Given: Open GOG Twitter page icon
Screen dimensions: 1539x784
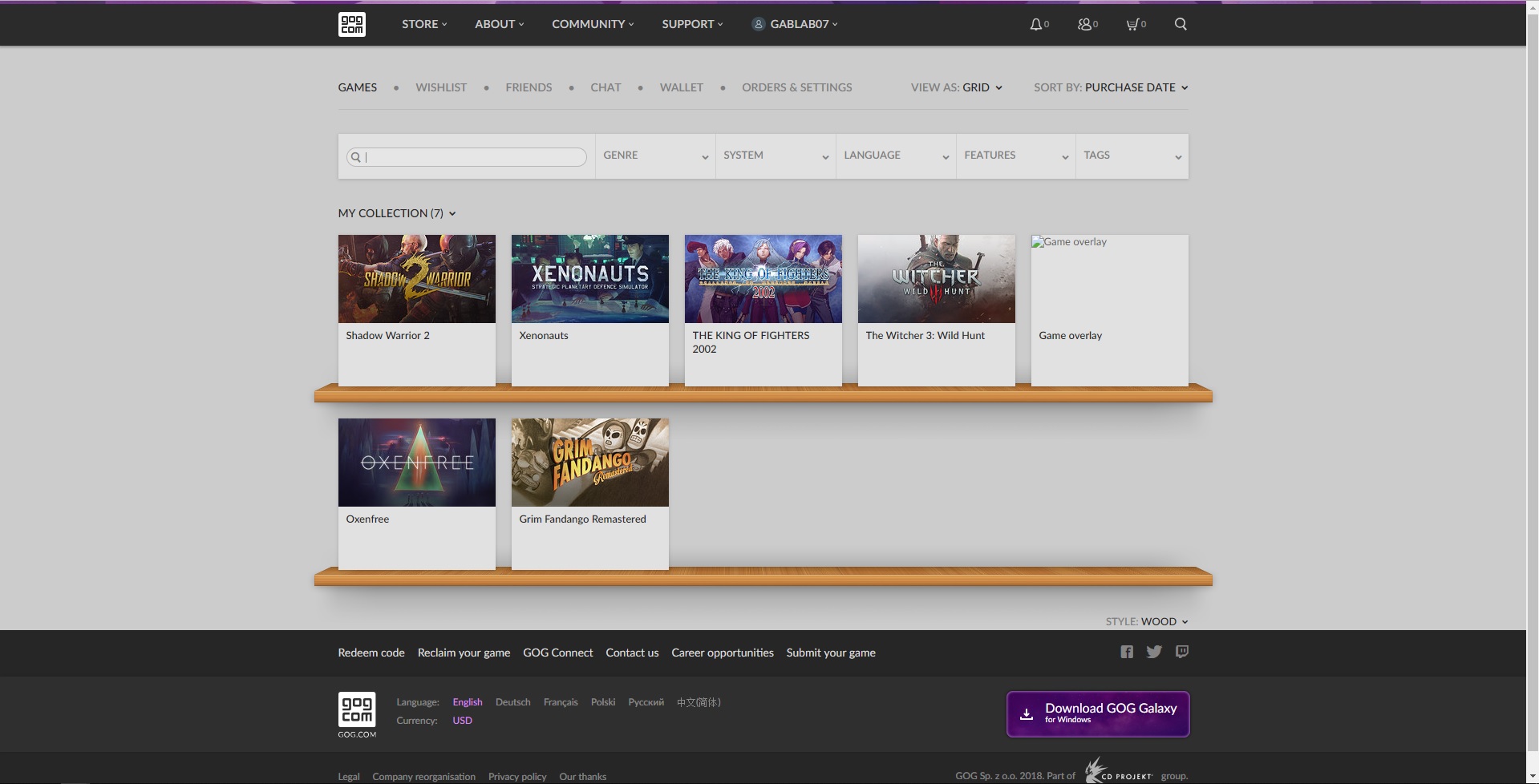Looking at the screenshot, I should [x=1154, y=652].
